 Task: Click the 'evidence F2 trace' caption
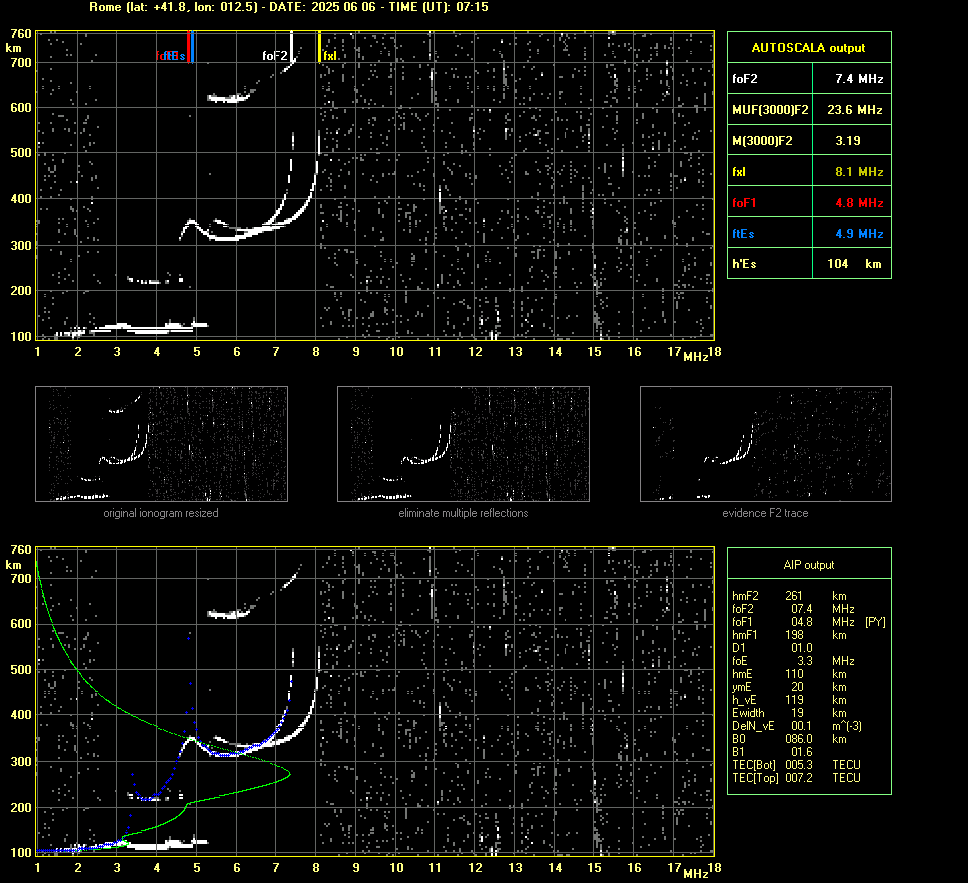click(x=766, y=513)
